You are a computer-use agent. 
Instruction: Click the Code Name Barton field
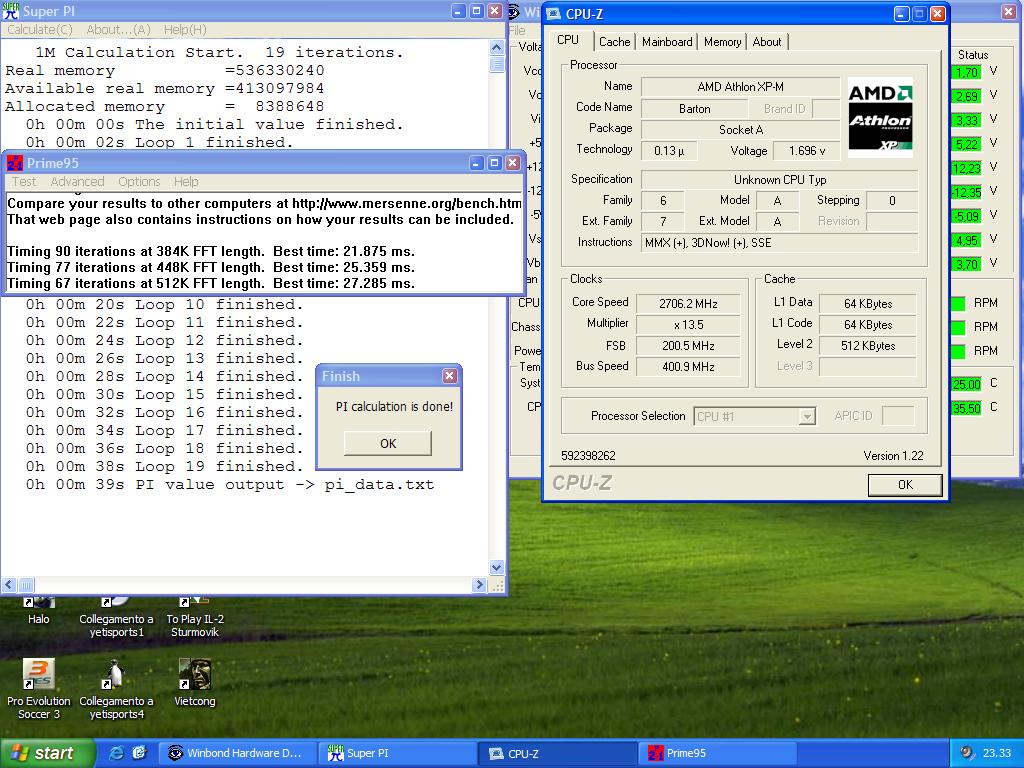click(694, 108)
